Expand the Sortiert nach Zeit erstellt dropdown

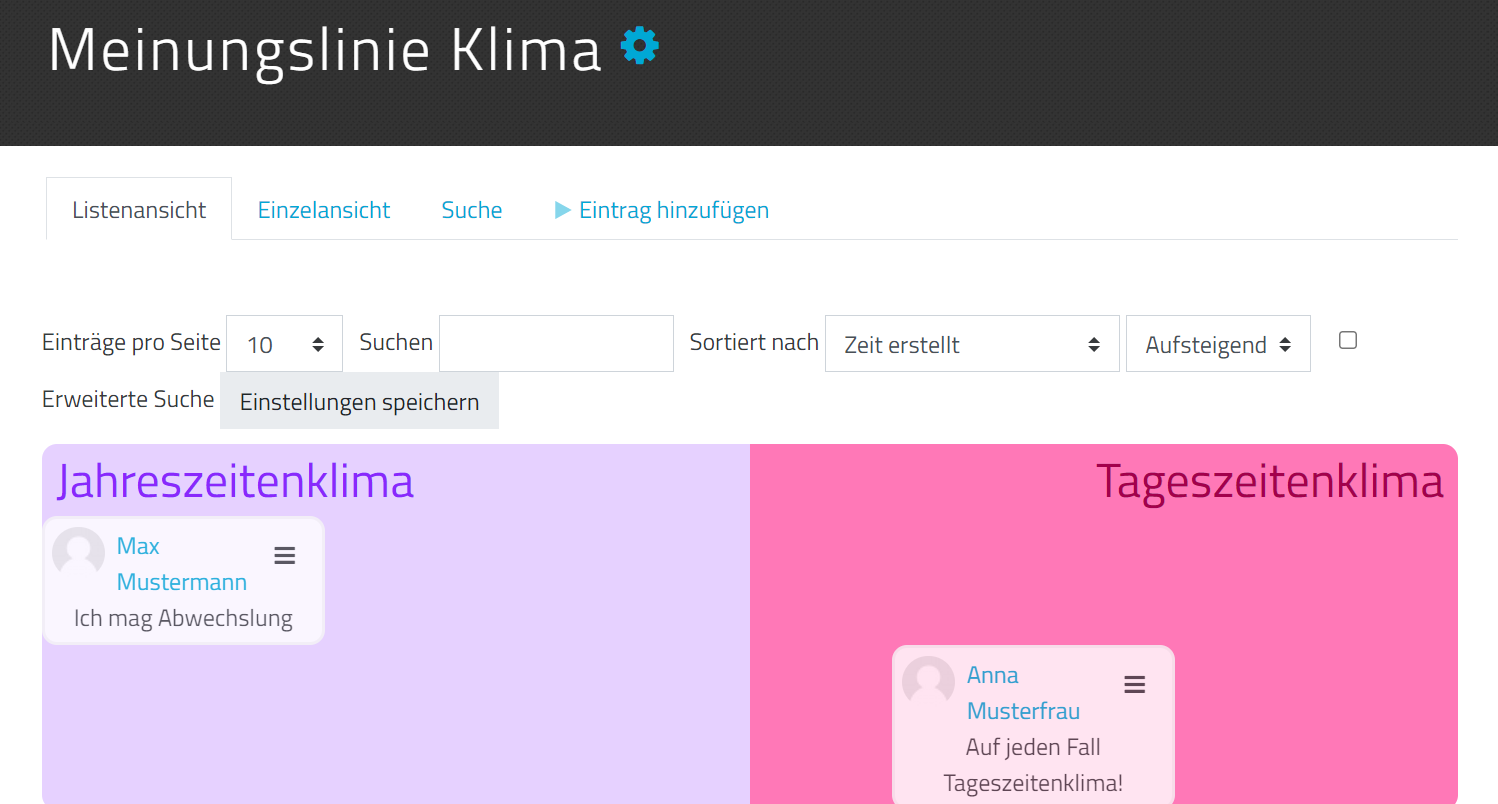971,344
